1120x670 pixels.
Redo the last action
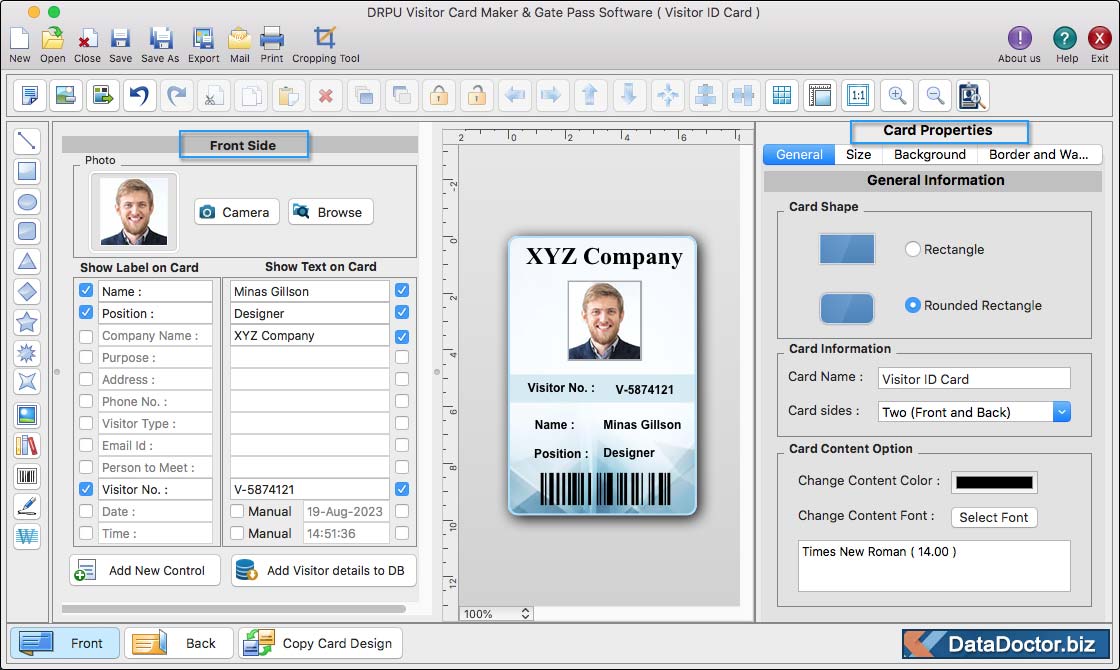[177, 95]
